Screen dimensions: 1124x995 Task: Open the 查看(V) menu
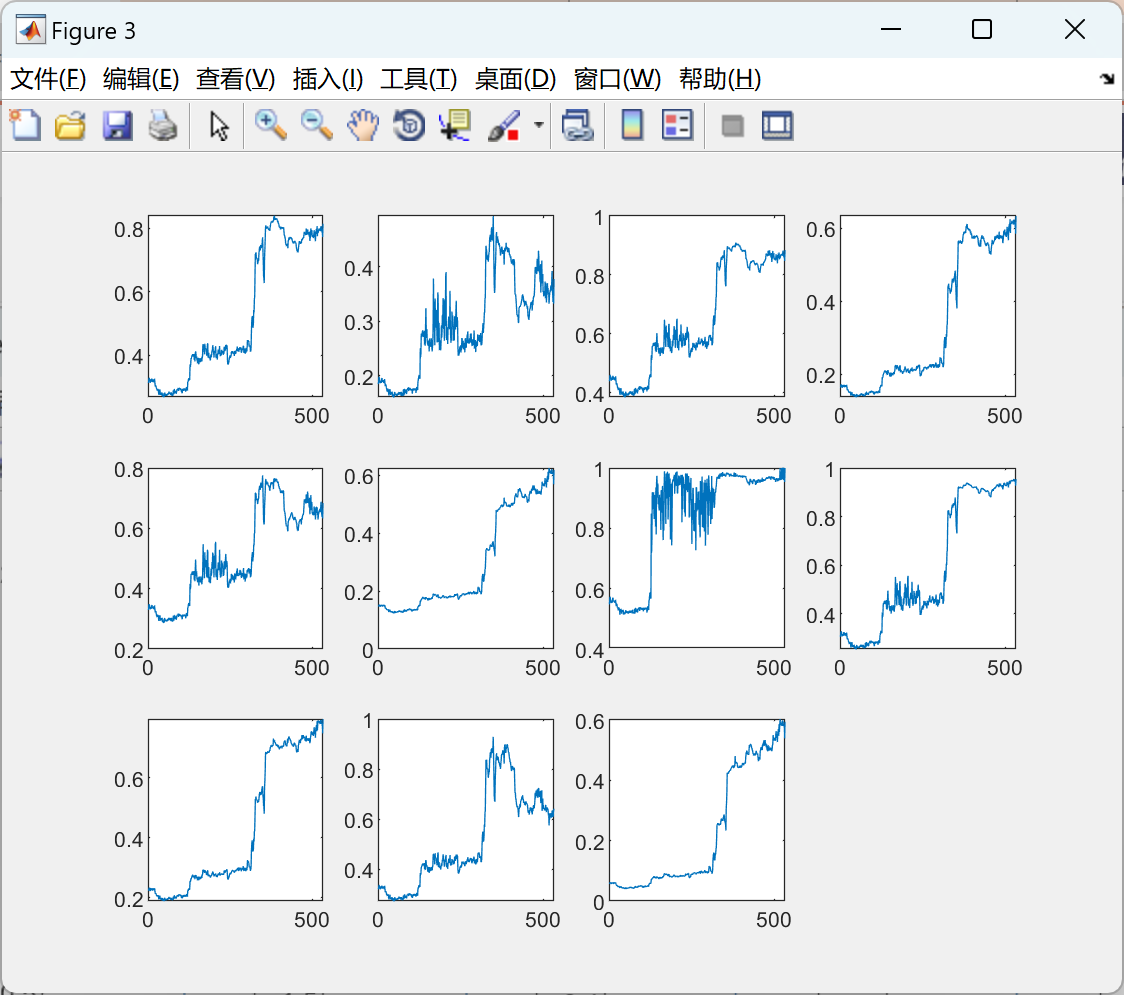pyautogui.click(x=235, y=79)
